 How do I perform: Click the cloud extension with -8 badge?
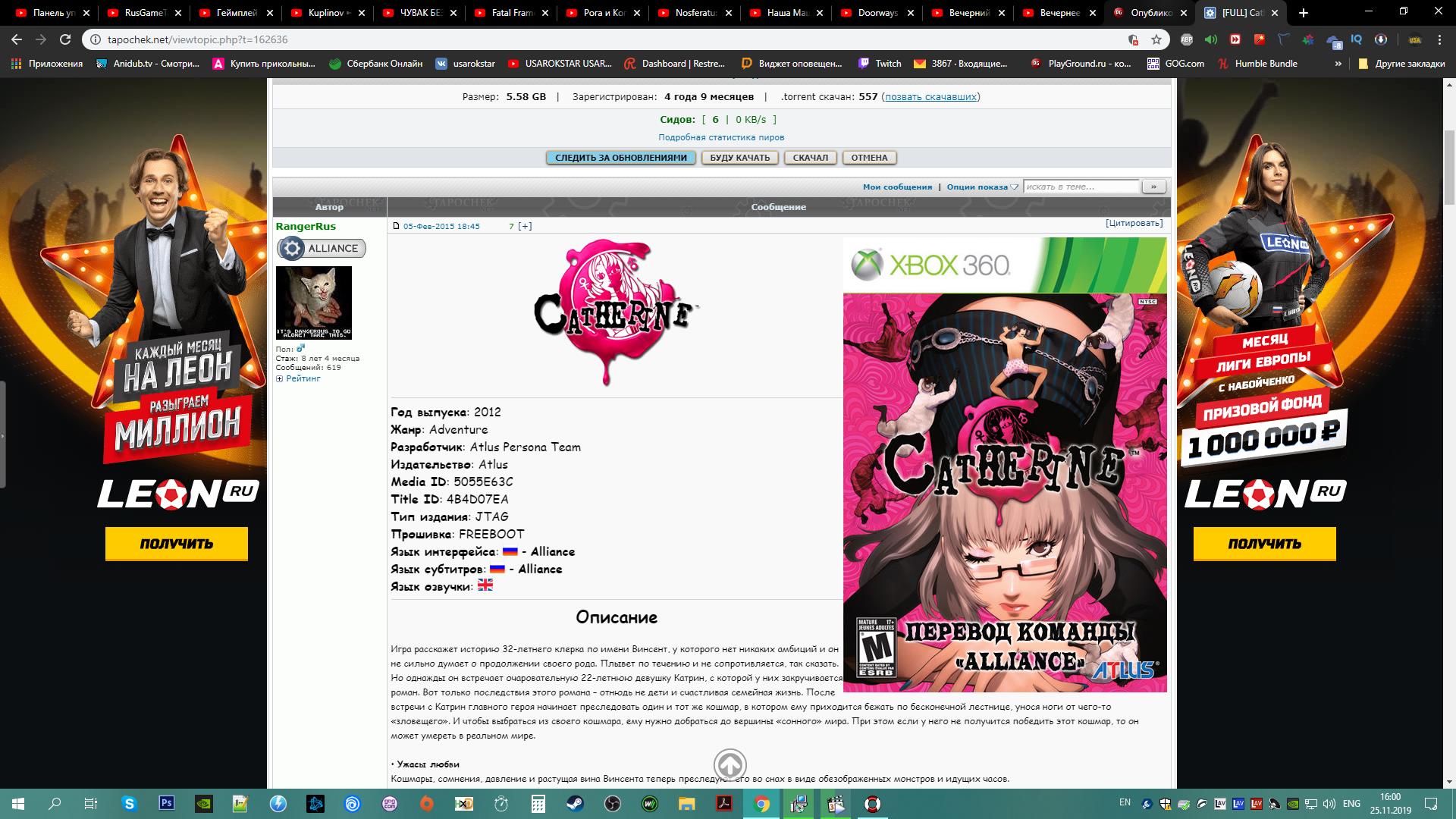[x=1333, y=40]
